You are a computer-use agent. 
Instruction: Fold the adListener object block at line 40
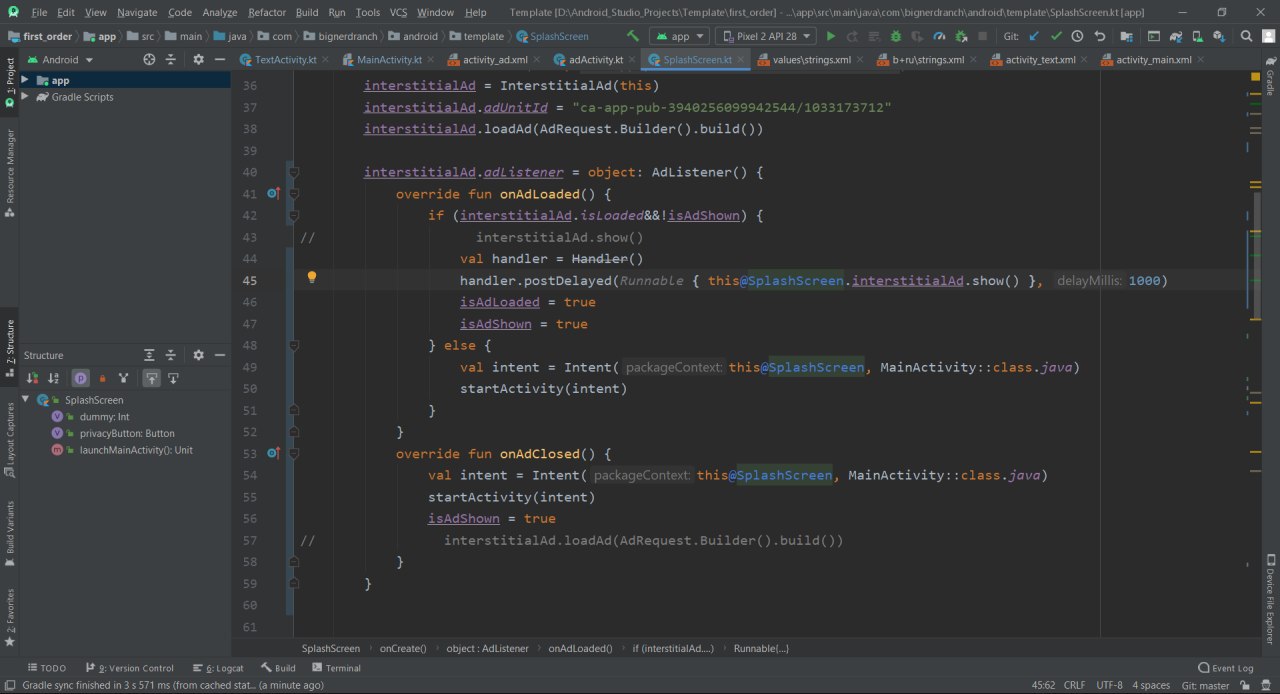click(294, 172)
